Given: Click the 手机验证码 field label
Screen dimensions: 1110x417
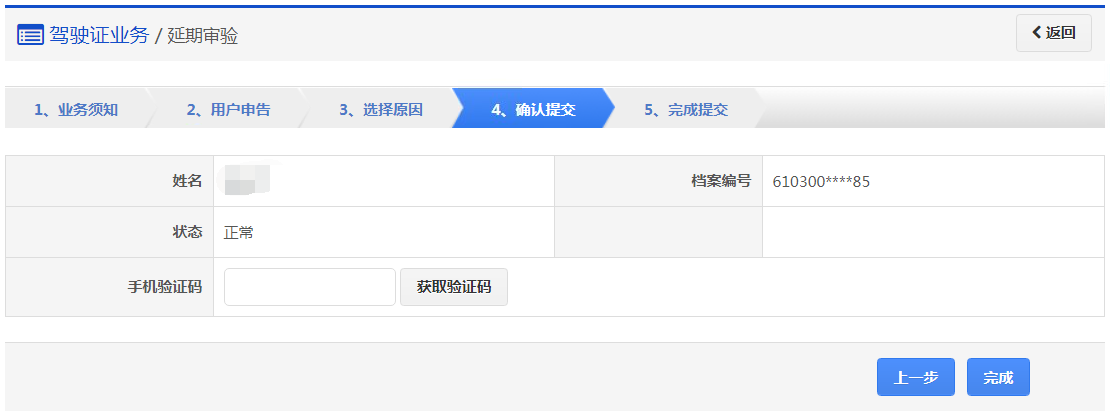Looking at the screenshot, I should pyautogui.click(x=165, y=287).
